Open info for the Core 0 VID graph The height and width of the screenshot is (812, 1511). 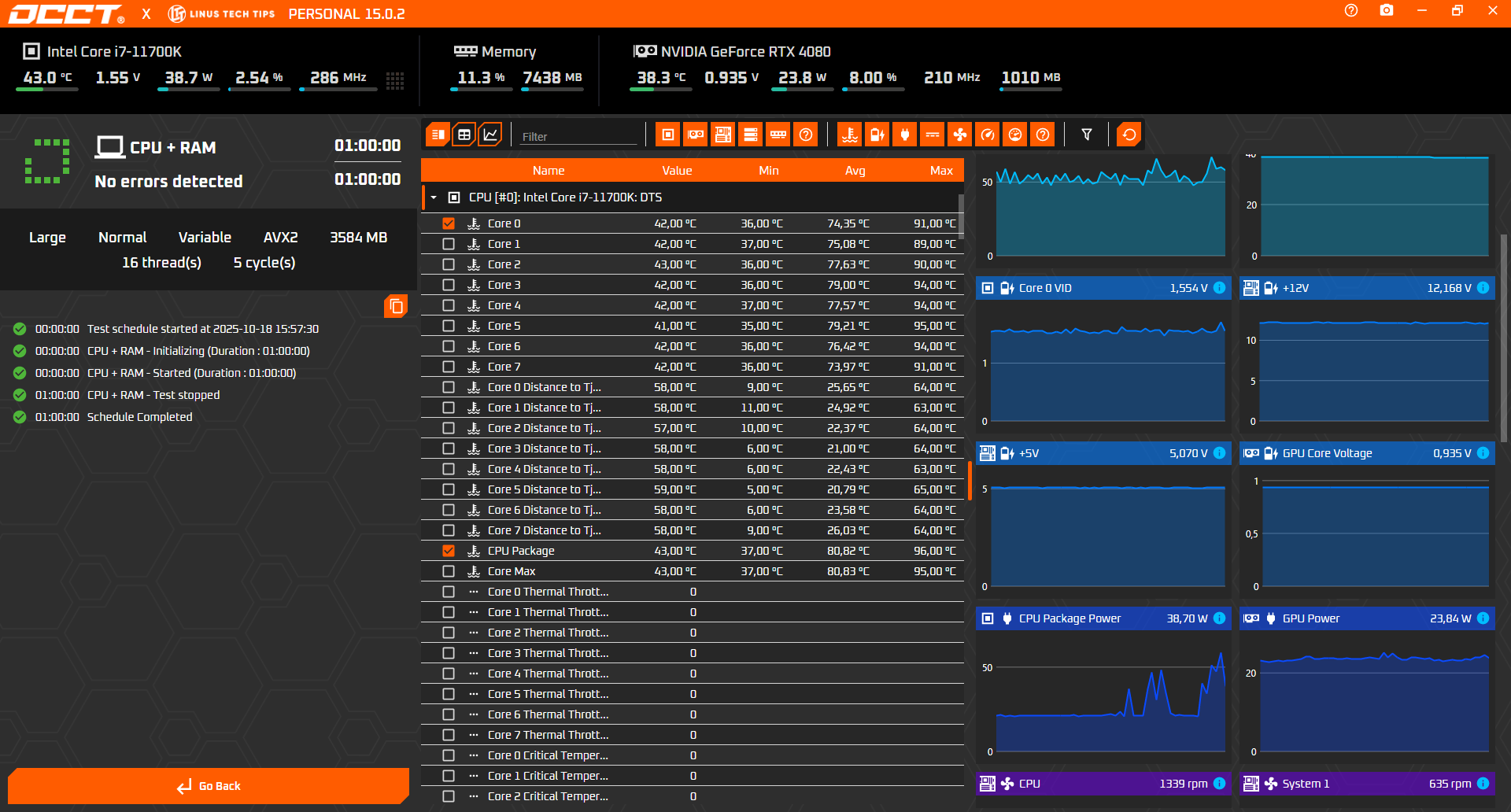coord(1219,288)
